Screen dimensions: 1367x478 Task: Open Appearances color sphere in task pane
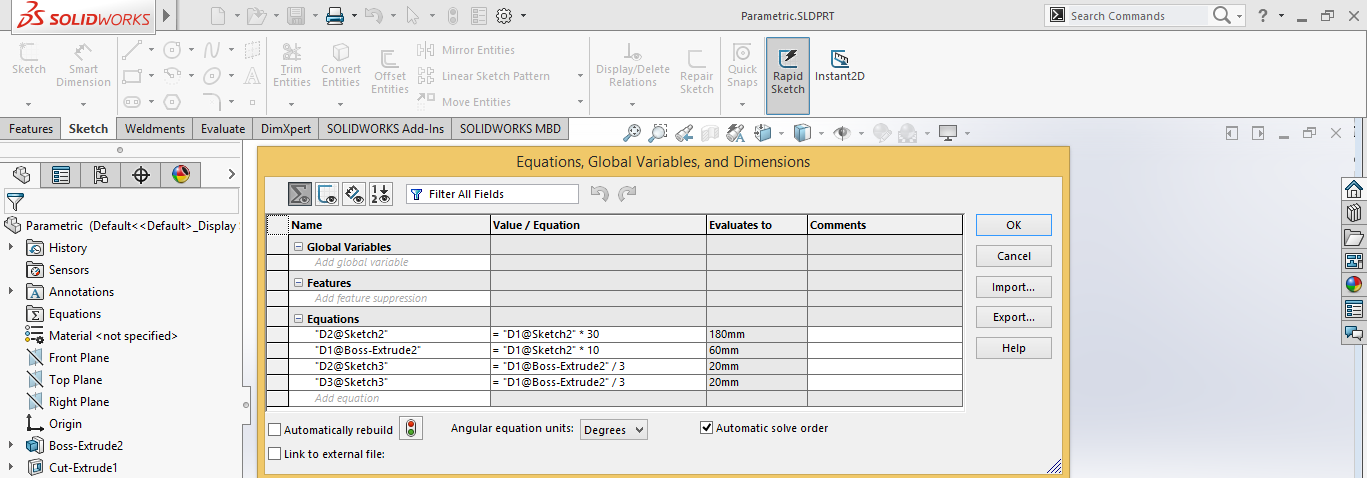pos(1354,284)
